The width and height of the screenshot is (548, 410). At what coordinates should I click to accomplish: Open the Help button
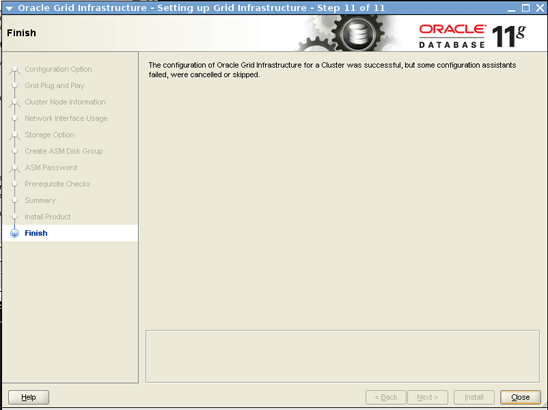coord(28,397)
